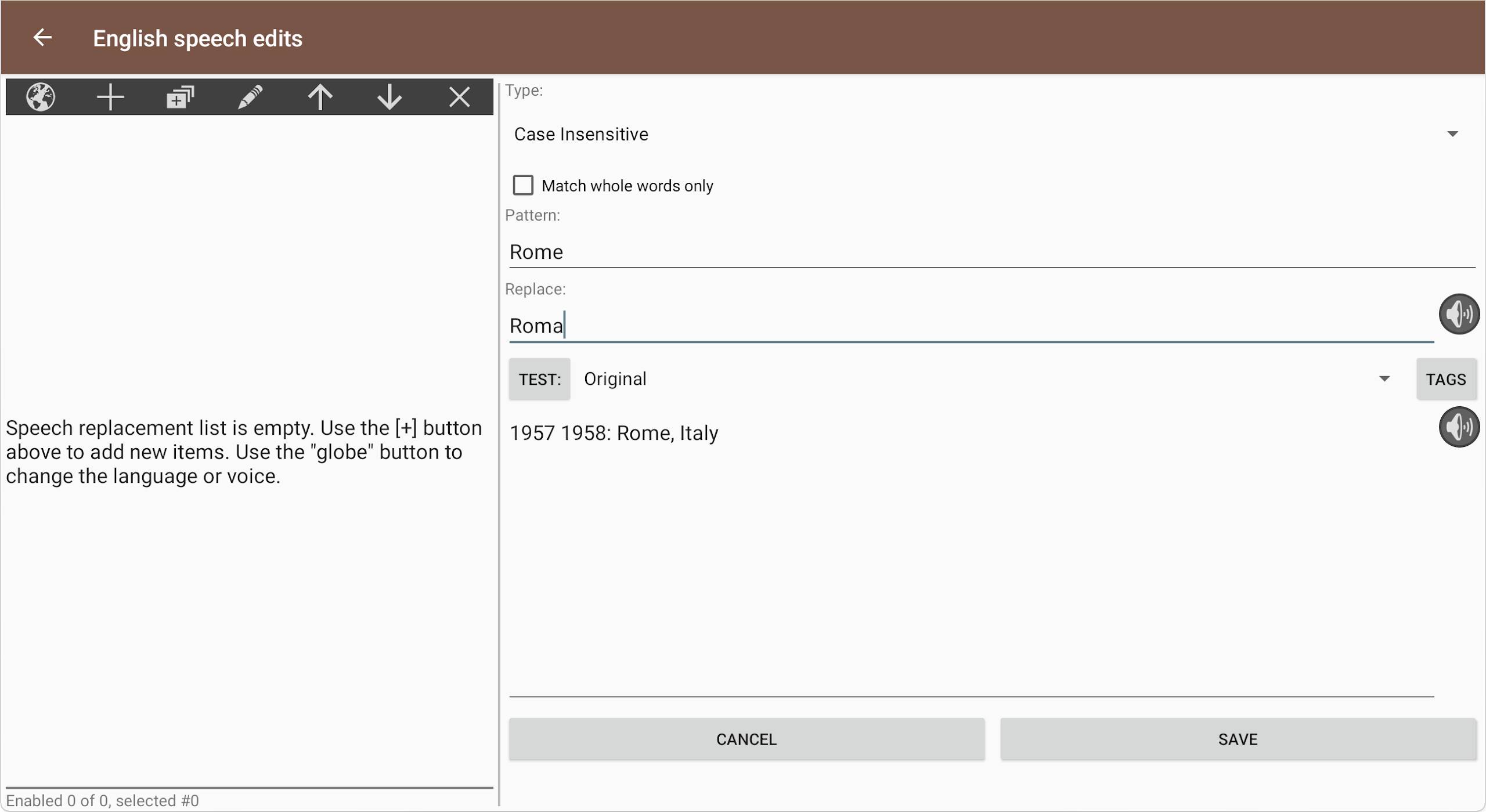Delete item with the X icon
This screenshot has width=1486, height=812.
(x=459, y=96)
